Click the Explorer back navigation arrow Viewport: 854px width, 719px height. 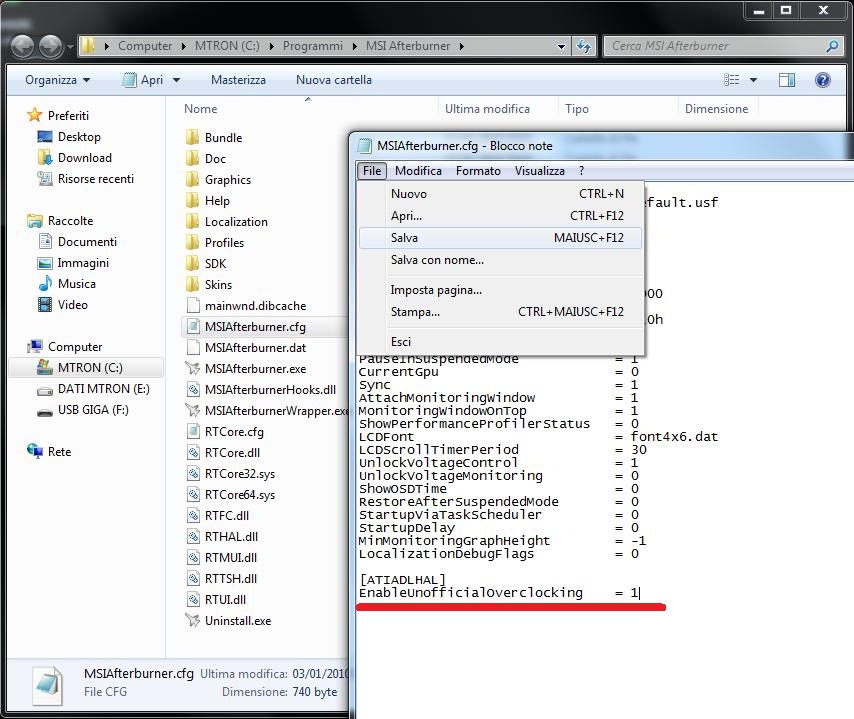point(23,46)
